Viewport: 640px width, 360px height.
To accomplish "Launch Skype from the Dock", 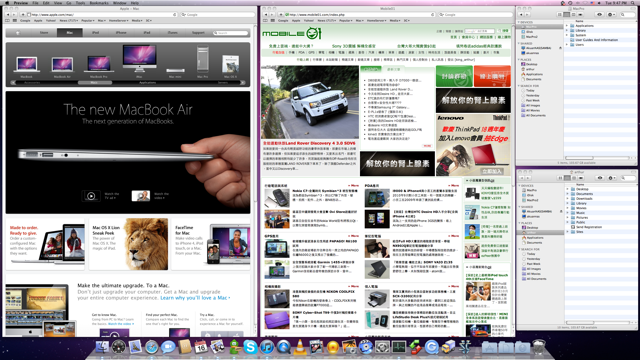I will pyautogui.click(x=250, y=347).
